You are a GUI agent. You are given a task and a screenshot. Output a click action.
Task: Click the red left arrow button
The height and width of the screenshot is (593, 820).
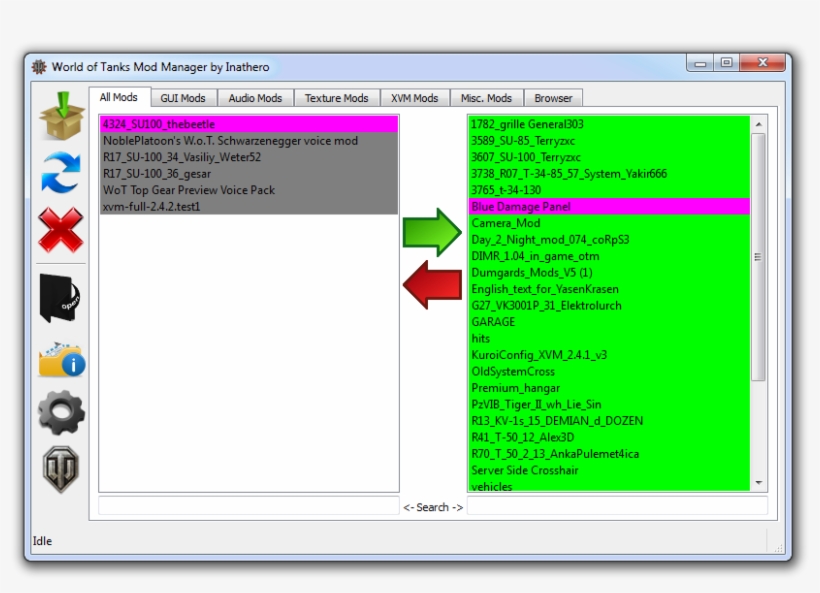pos(432,285)
